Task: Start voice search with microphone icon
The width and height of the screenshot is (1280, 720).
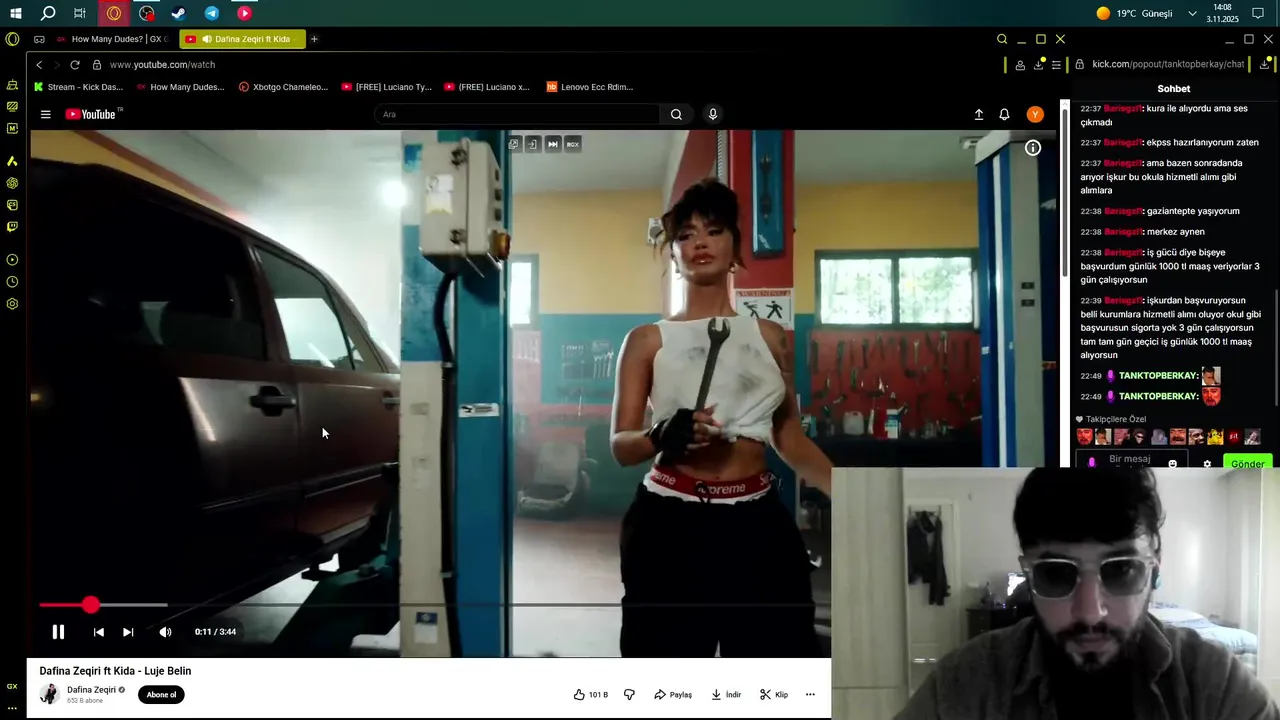Action: [x=713, y=114]
